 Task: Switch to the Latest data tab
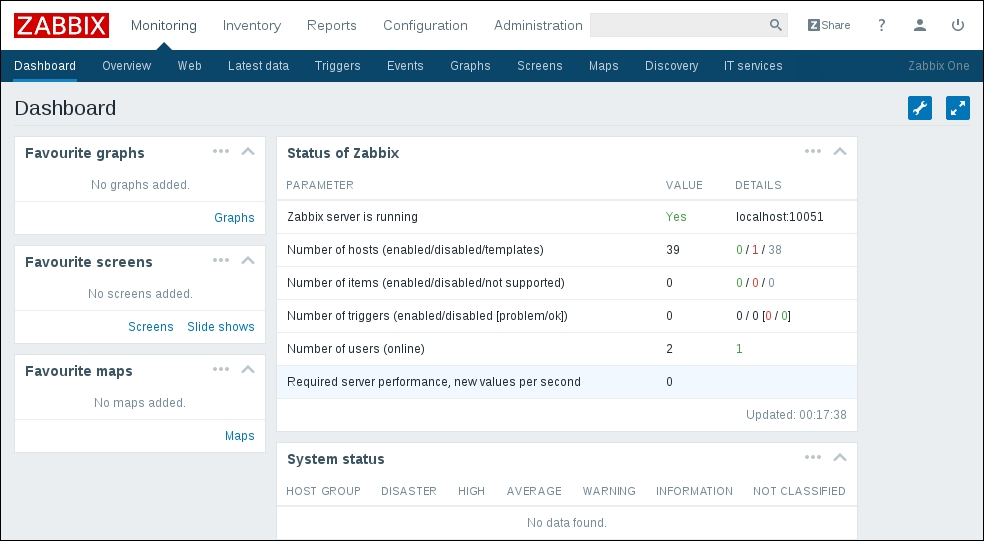[258, 66]
